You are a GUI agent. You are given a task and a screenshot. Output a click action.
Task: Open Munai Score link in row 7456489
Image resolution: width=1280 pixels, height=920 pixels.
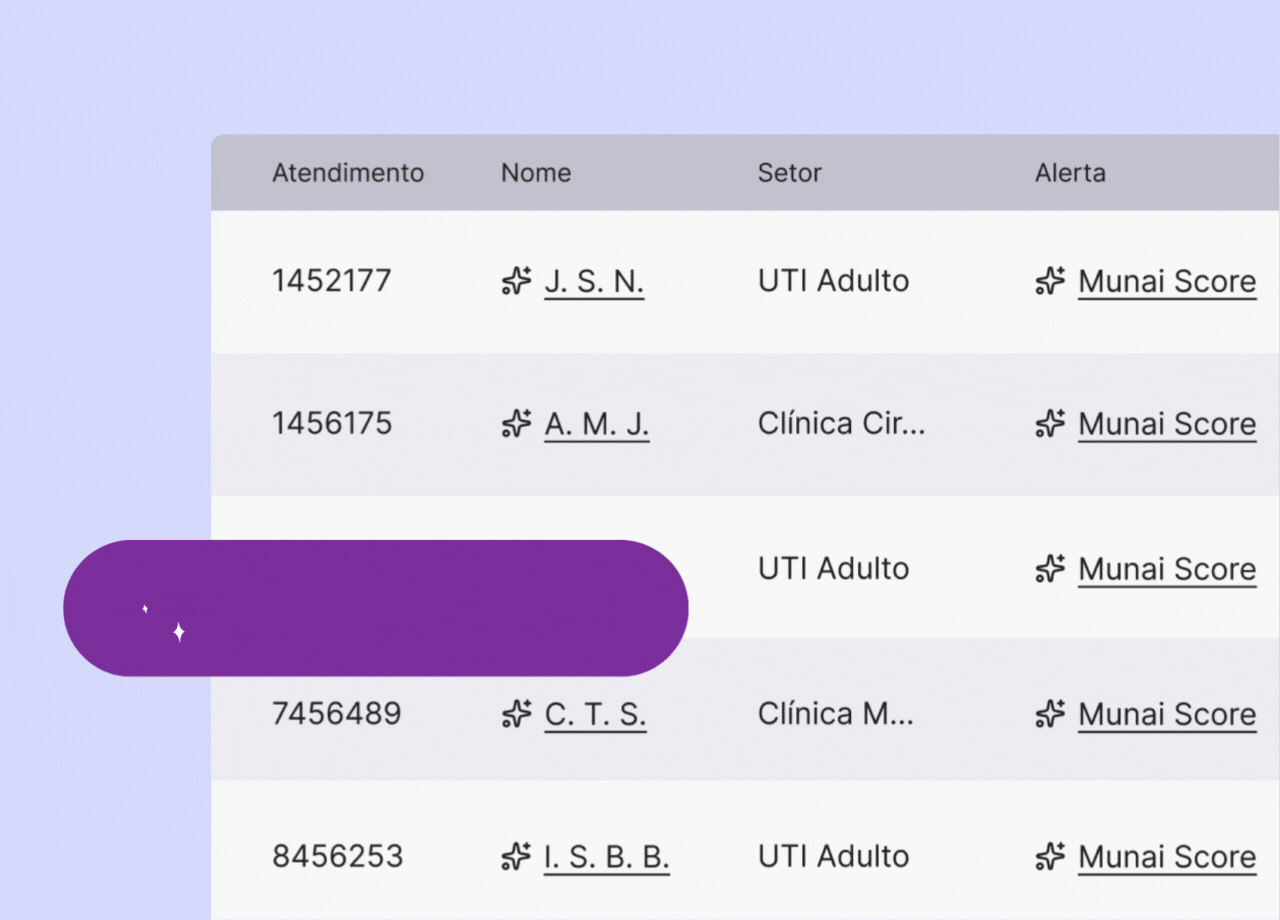[x=1167, y=714]
